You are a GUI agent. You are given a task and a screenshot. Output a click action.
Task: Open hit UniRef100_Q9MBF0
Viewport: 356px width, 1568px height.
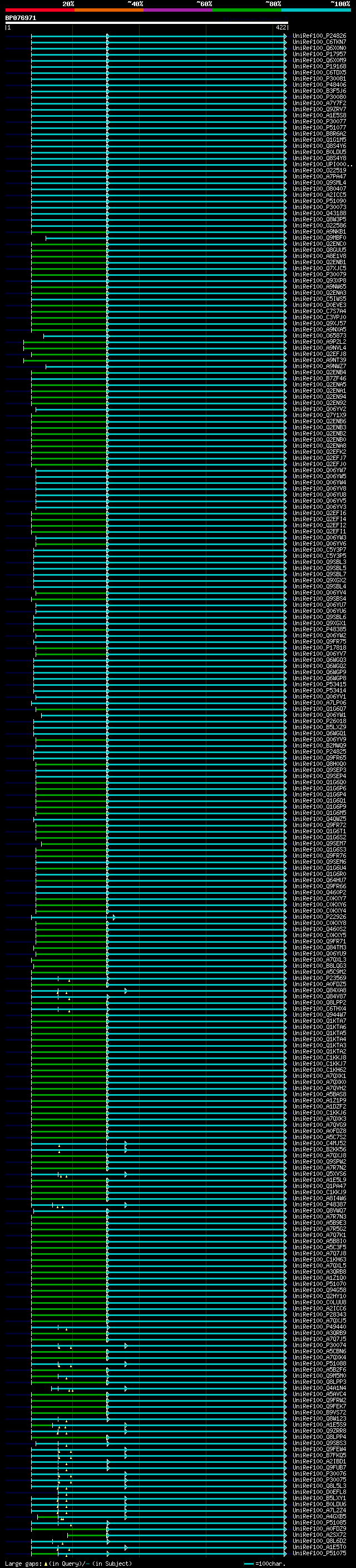[319, 238]
